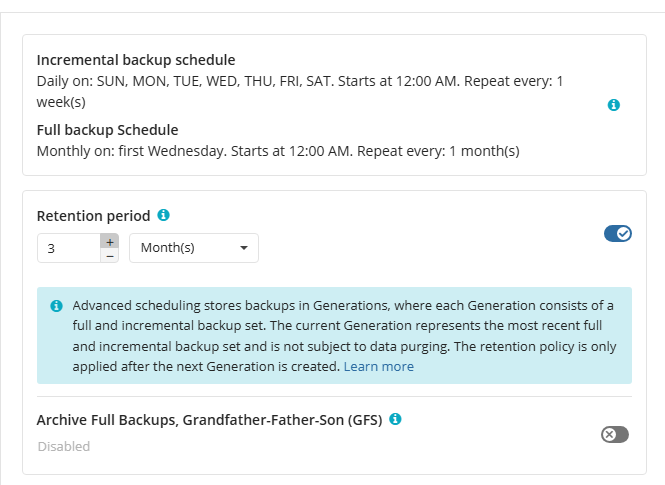Viewport: 665px width, 485px height.
Task: Click the Full backup Schedule heading
Action: click(x=107, y=130)
